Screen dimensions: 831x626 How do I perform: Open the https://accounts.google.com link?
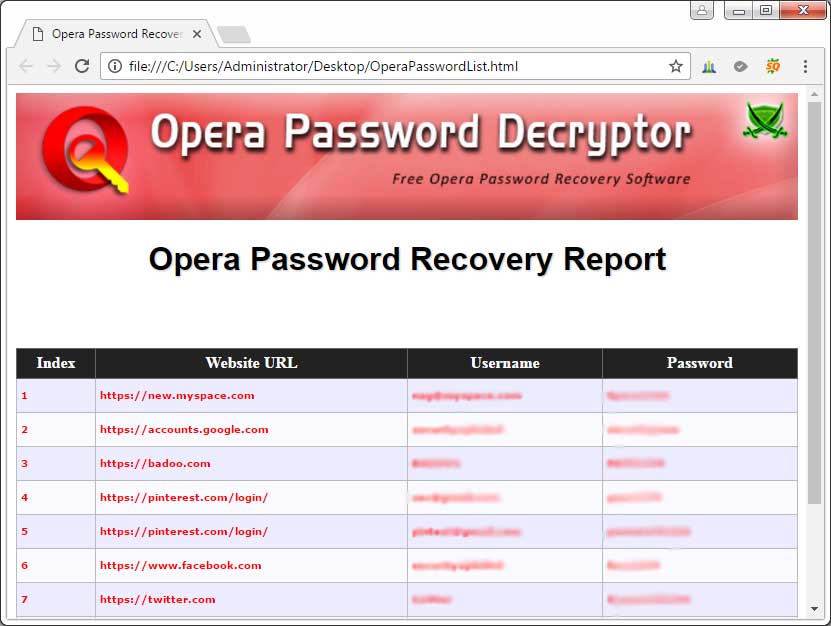[x=184, y=430]
